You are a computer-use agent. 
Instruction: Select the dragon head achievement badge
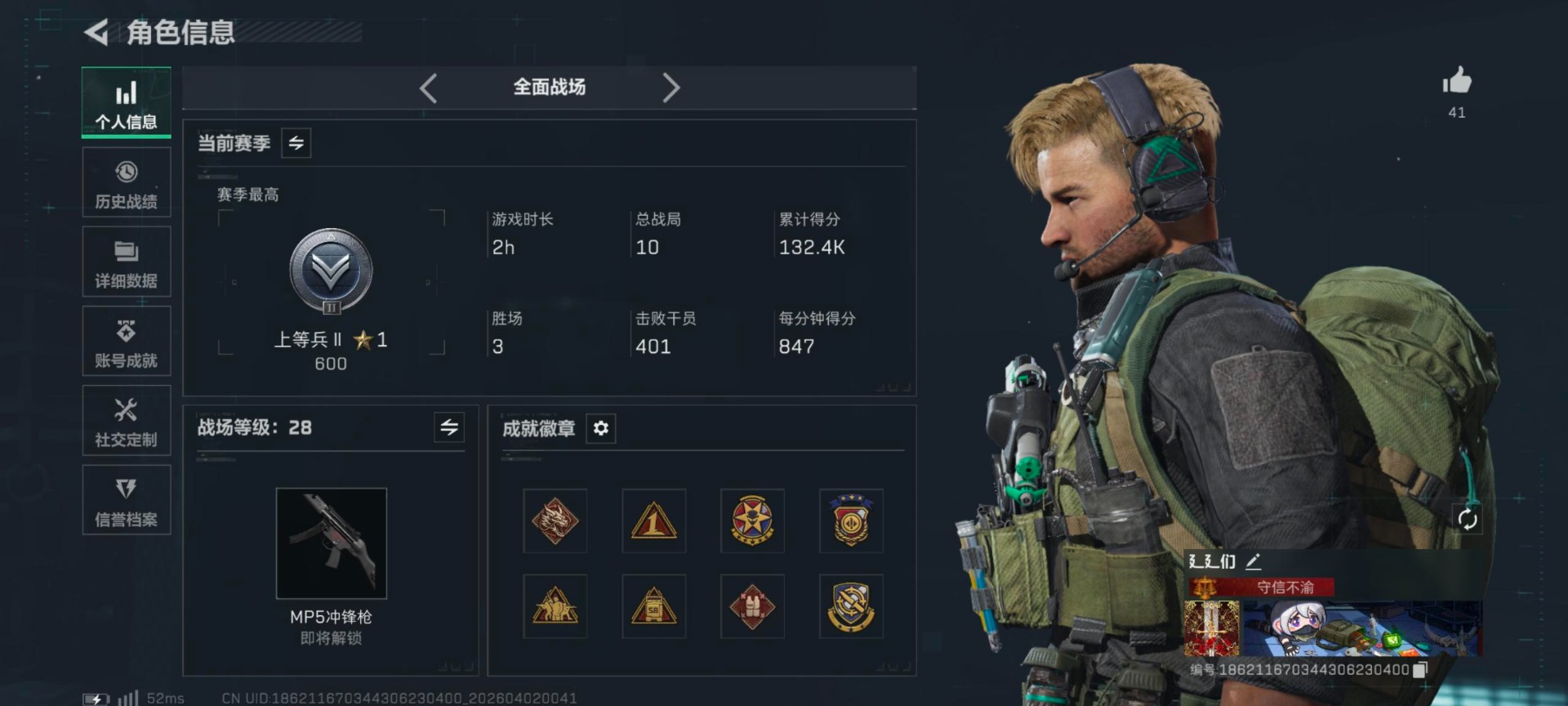click(x=555, y=521)
